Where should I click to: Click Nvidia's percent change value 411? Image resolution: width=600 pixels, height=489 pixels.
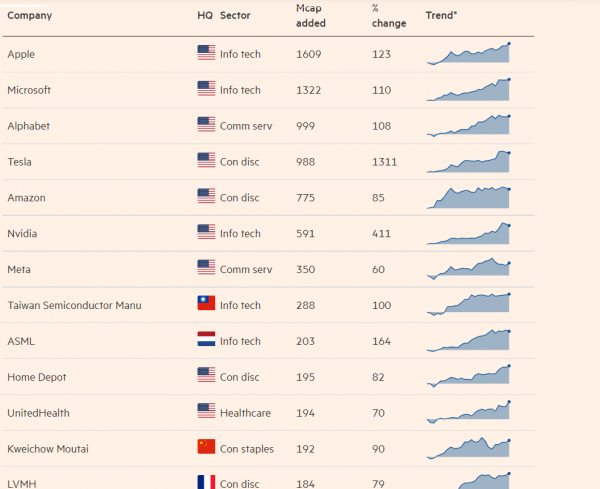click(x=382, y=233)
